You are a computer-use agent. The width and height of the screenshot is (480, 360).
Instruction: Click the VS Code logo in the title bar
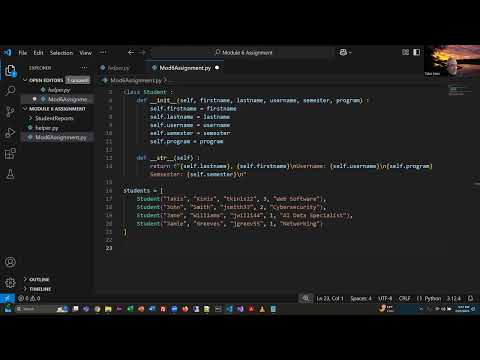tap(7, 52)
